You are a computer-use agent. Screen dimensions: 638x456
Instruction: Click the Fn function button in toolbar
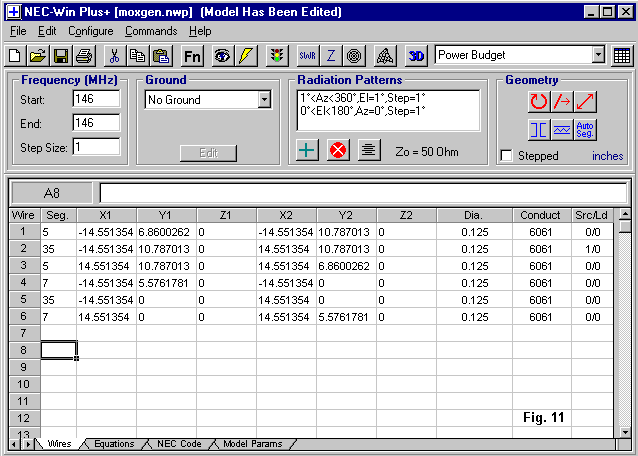click(x=192, y=56)
